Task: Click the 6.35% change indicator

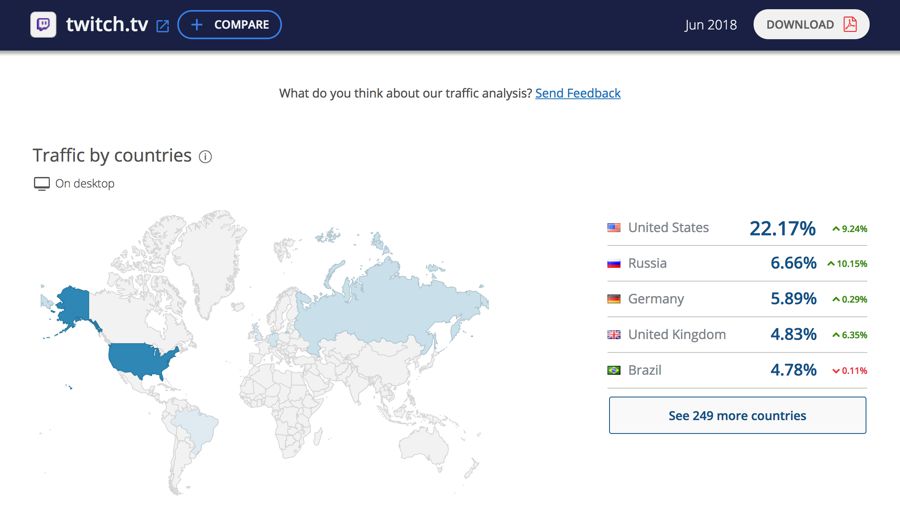Action: tap(849, 335)
